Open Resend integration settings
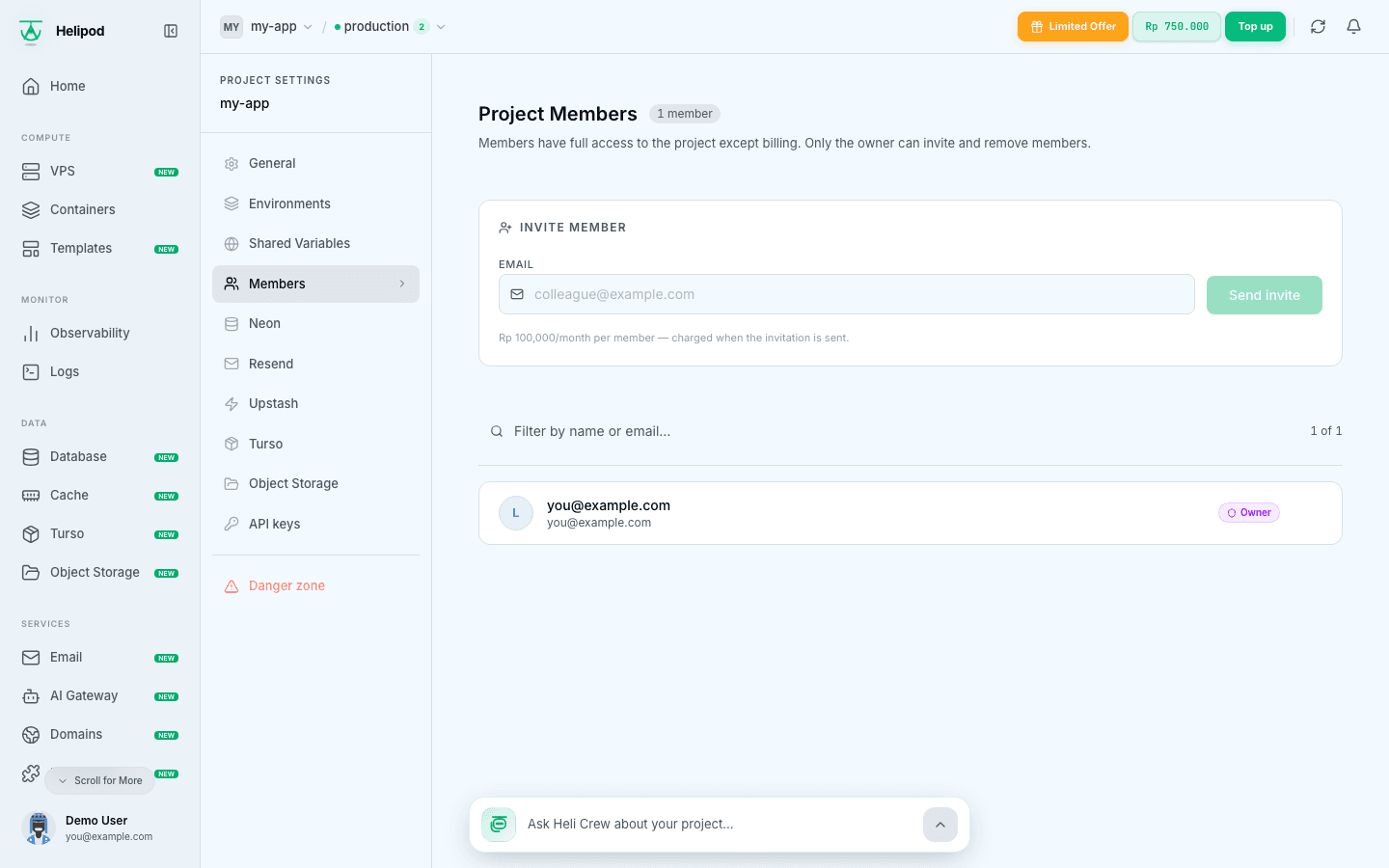 pos(315,364)
